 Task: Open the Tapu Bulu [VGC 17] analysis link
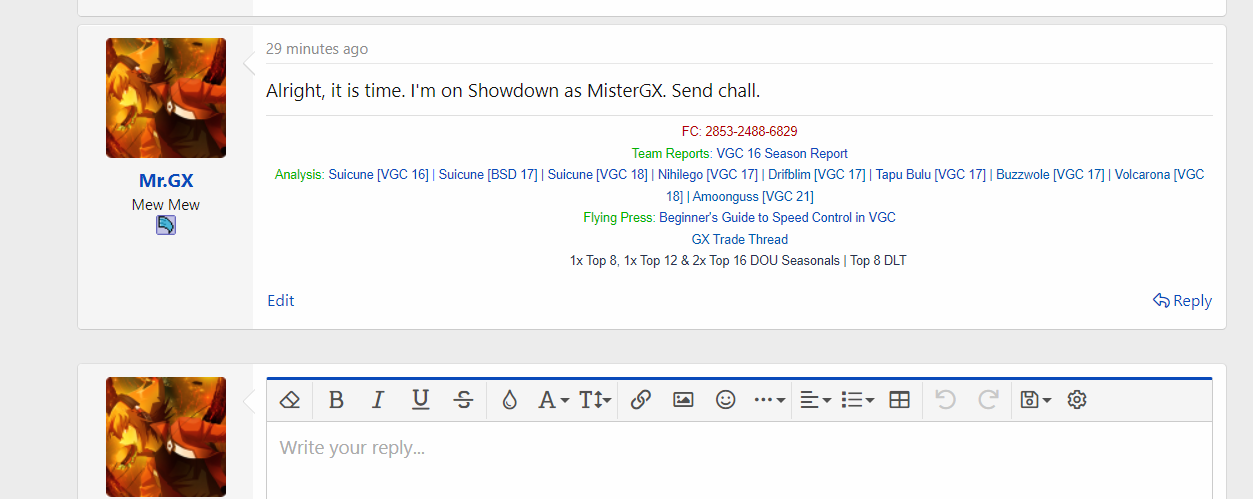pyautogui.click(x=931, y=175)
